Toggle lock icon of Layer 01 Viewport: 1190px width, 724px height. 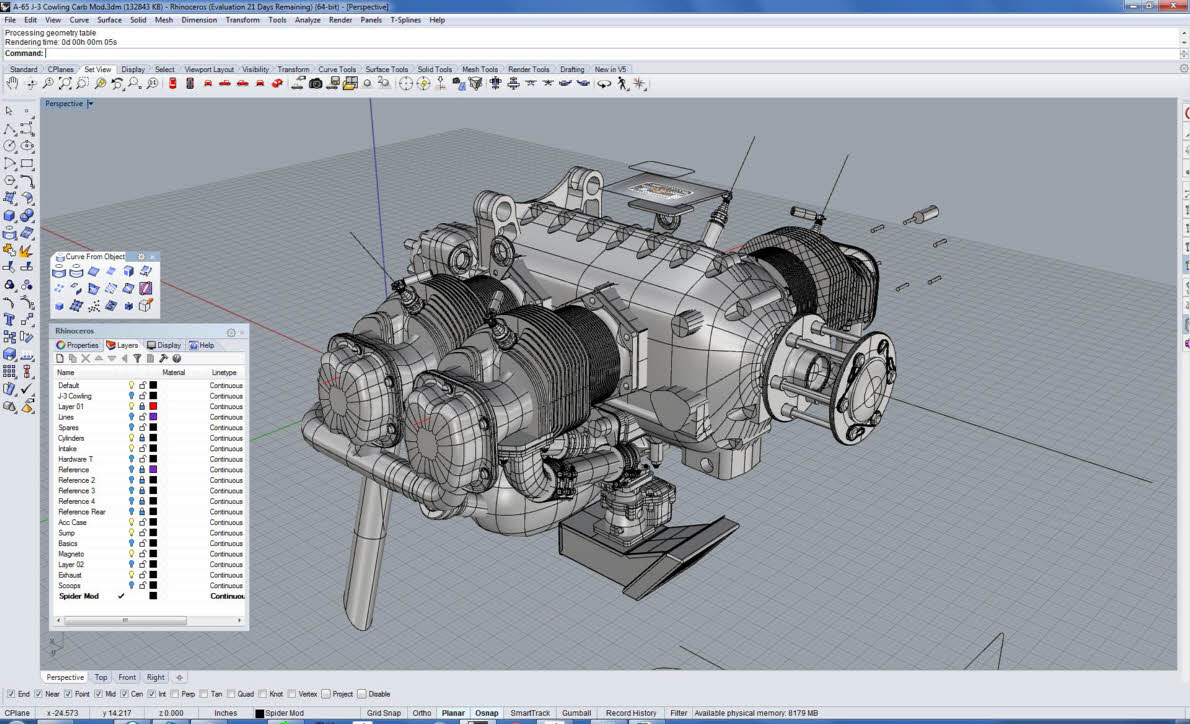click(x=142, y=407)
